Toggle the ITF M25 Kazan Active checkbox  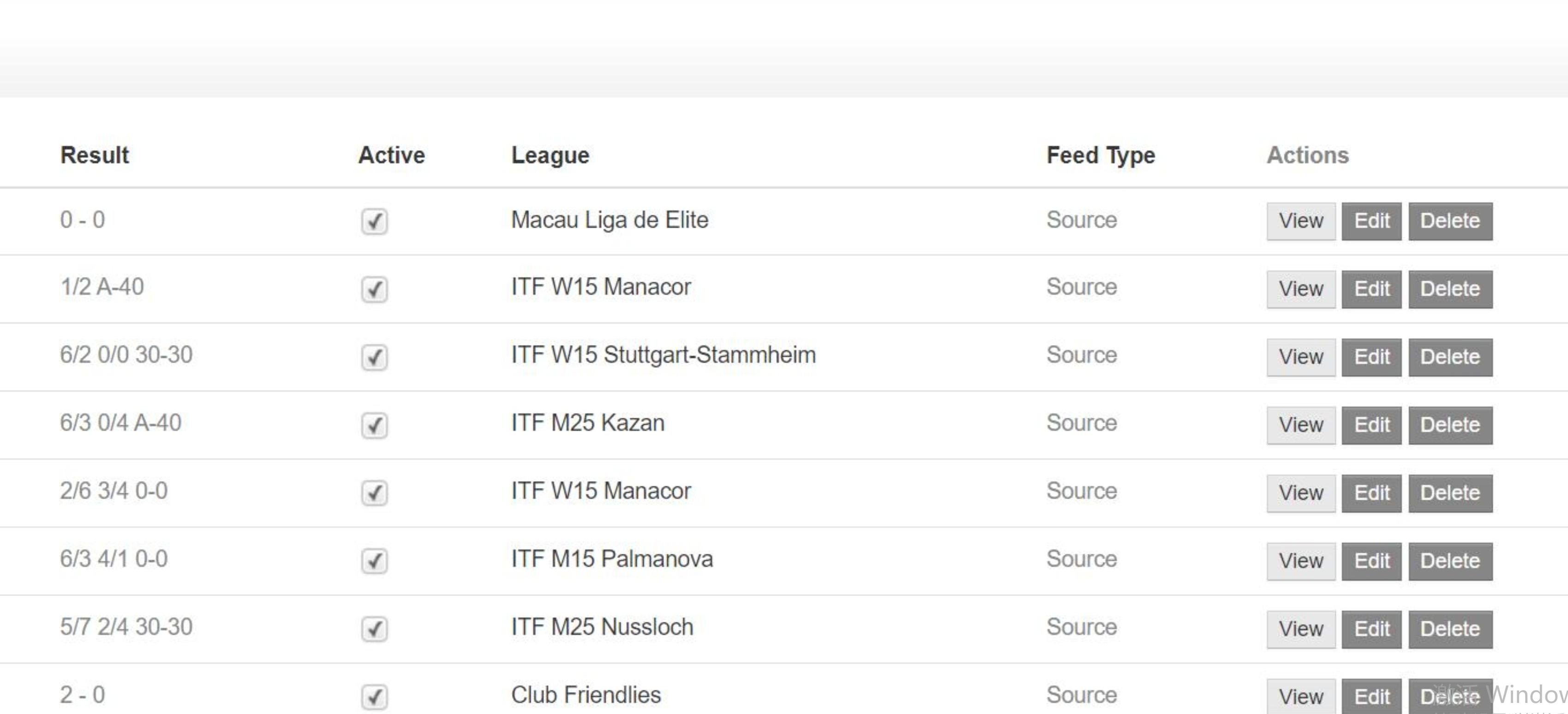click(374, 425)
